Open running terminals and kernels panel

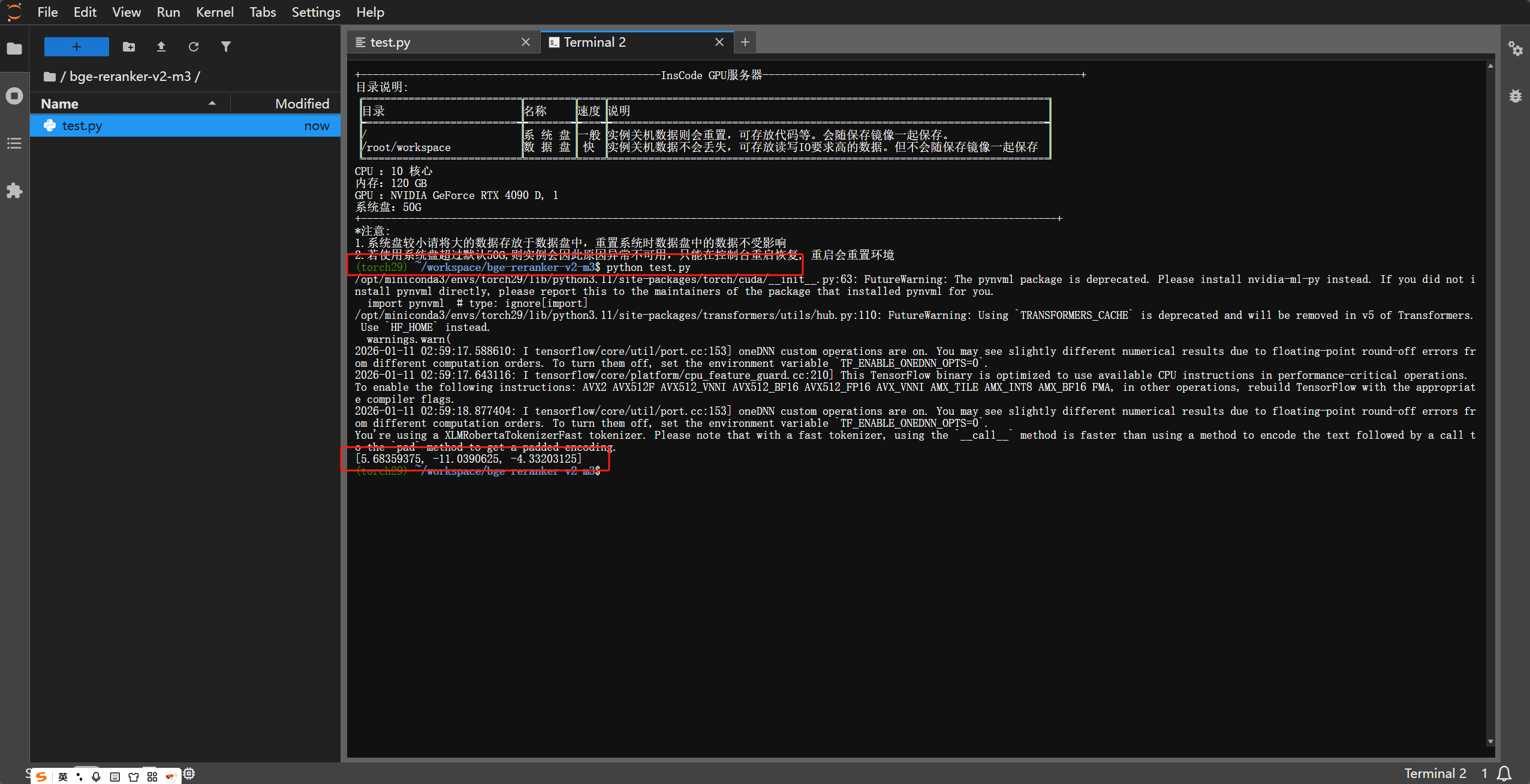coord(14,96)
